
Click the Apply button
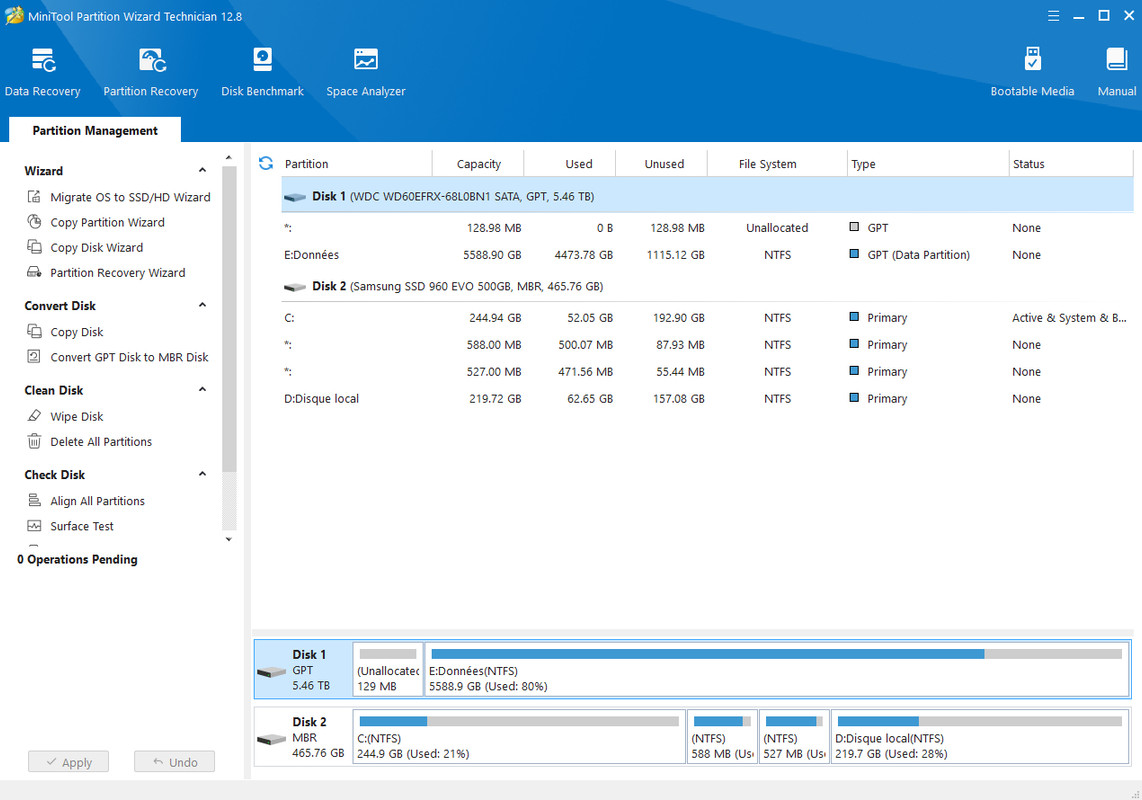(x=68, y=761)
